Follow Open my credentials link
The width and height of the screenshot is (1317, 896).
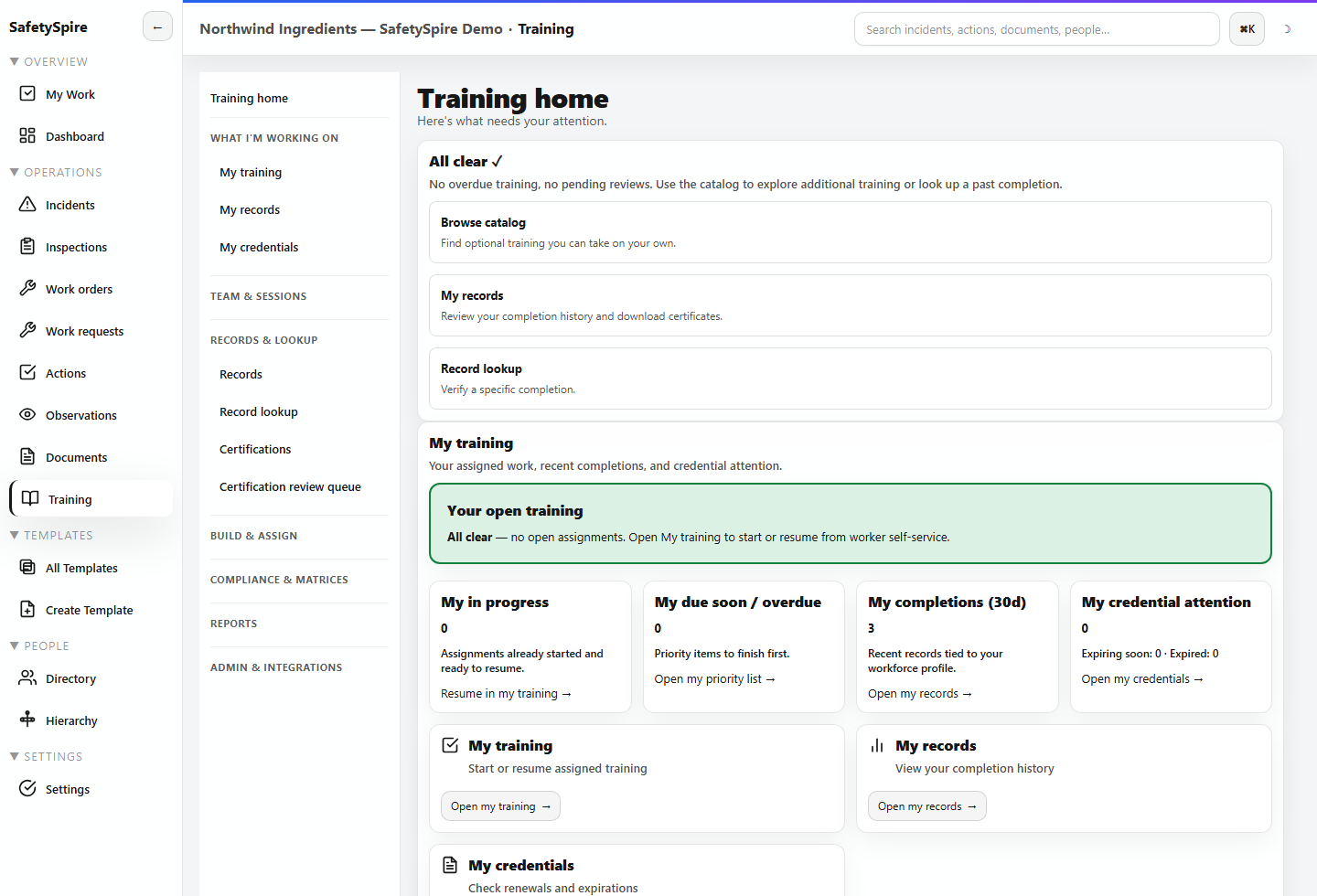pos(1142,679)
